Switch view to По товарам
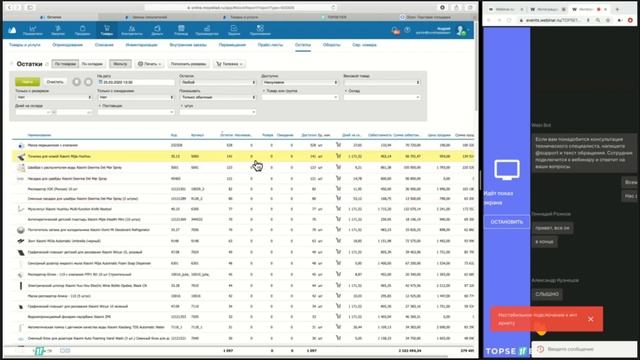 click(65, 64)
